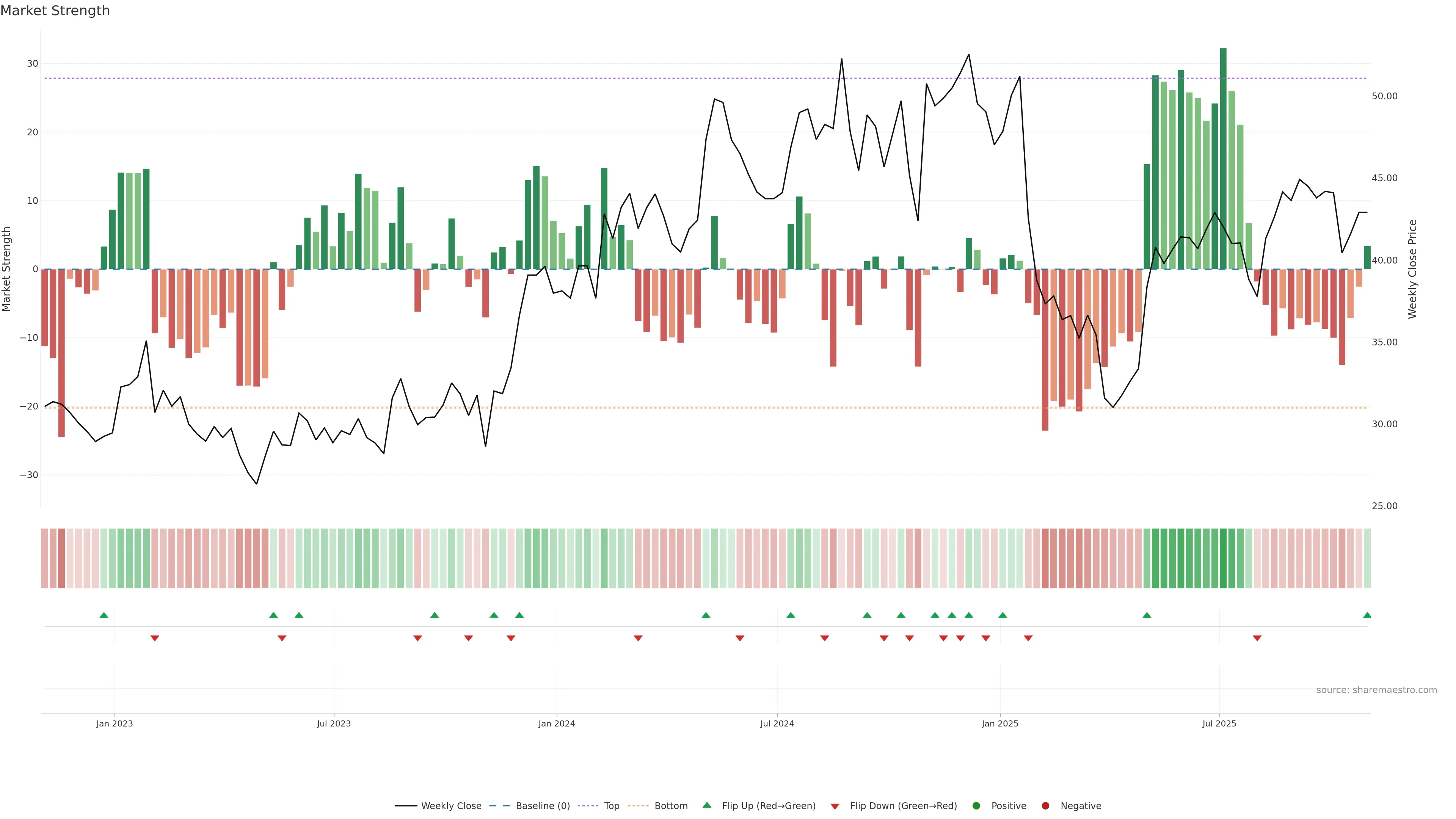Toggle Weekly Close legend entry

450,805
